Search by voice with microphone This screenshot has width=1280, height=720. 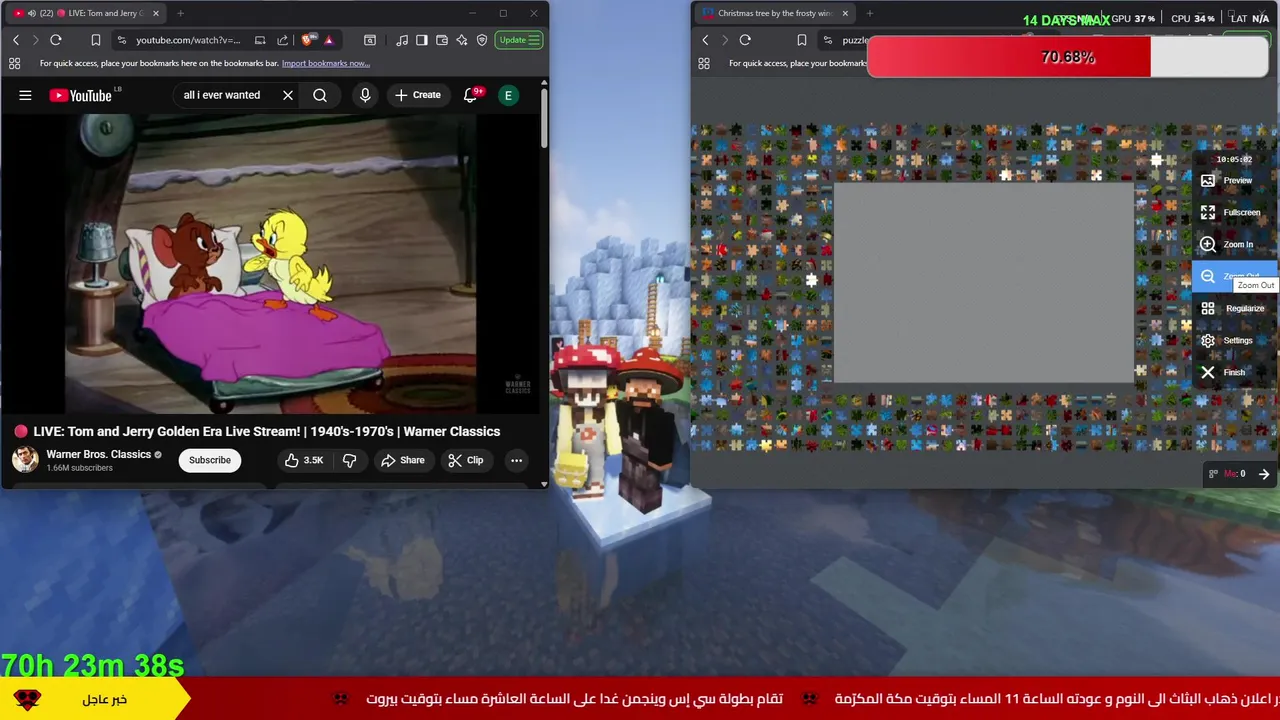(365, 95)
